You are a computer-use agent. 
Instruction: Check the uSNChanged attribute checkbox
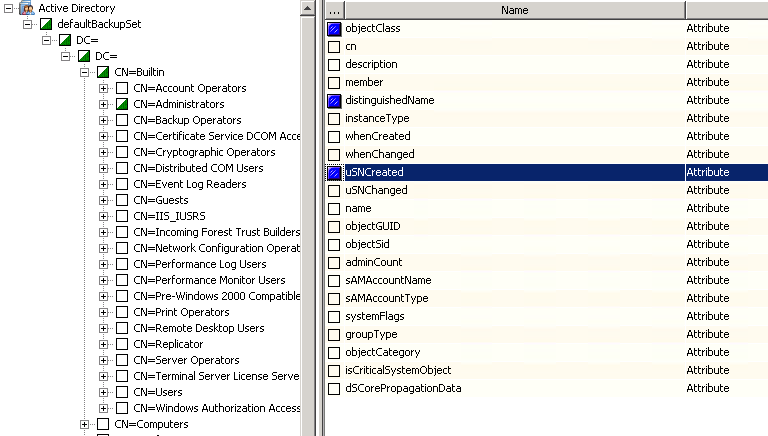click(x=334, y=191)
